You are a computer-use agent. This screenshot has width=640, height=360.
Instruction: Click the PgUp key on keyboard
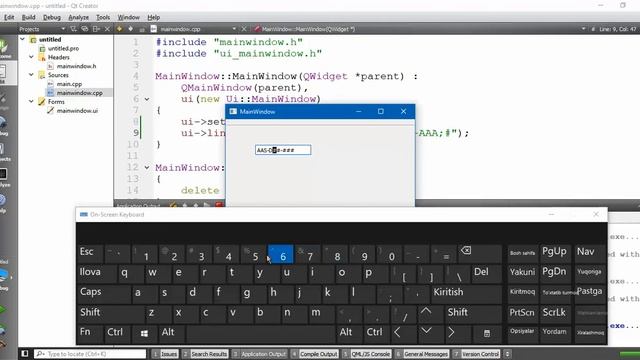click(555, 253)
